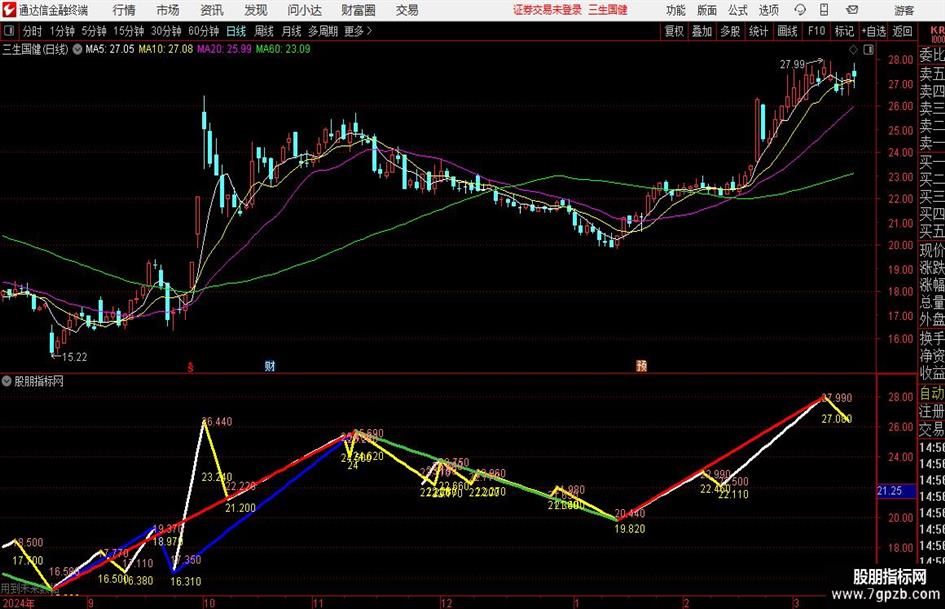Image resolution: width=945 pixels, height=609 pixels.
Task: Click the MA60: 23.09 indicator value
Action: [283, 49]
